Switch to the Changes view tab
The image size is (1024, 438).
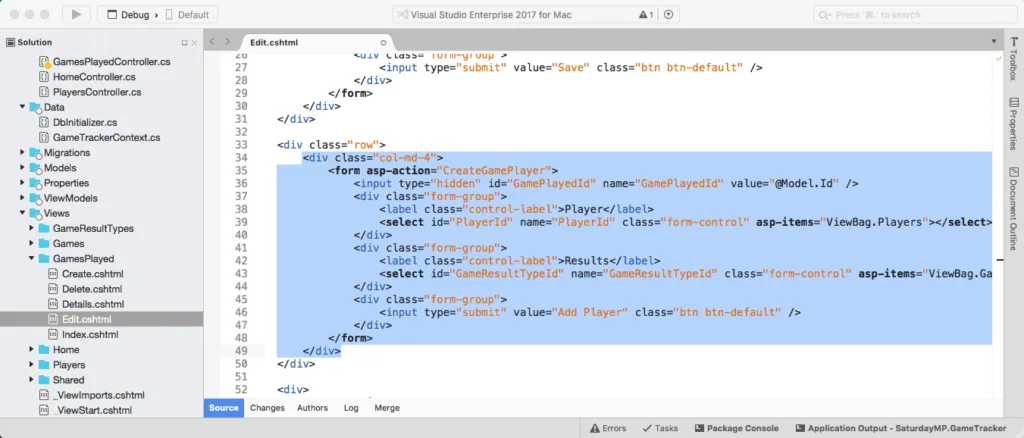[267, 408]
